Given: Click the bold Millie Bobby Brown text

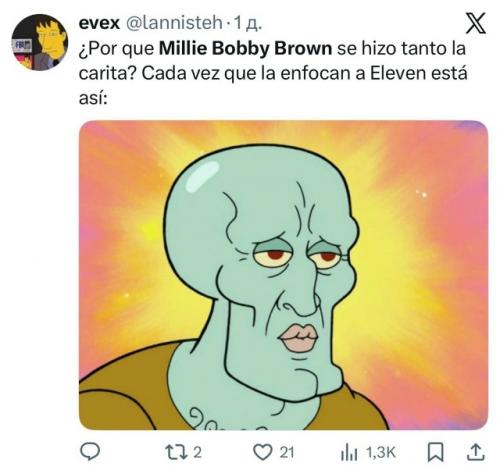Looking at the screenshot, I should click(245, 49).
